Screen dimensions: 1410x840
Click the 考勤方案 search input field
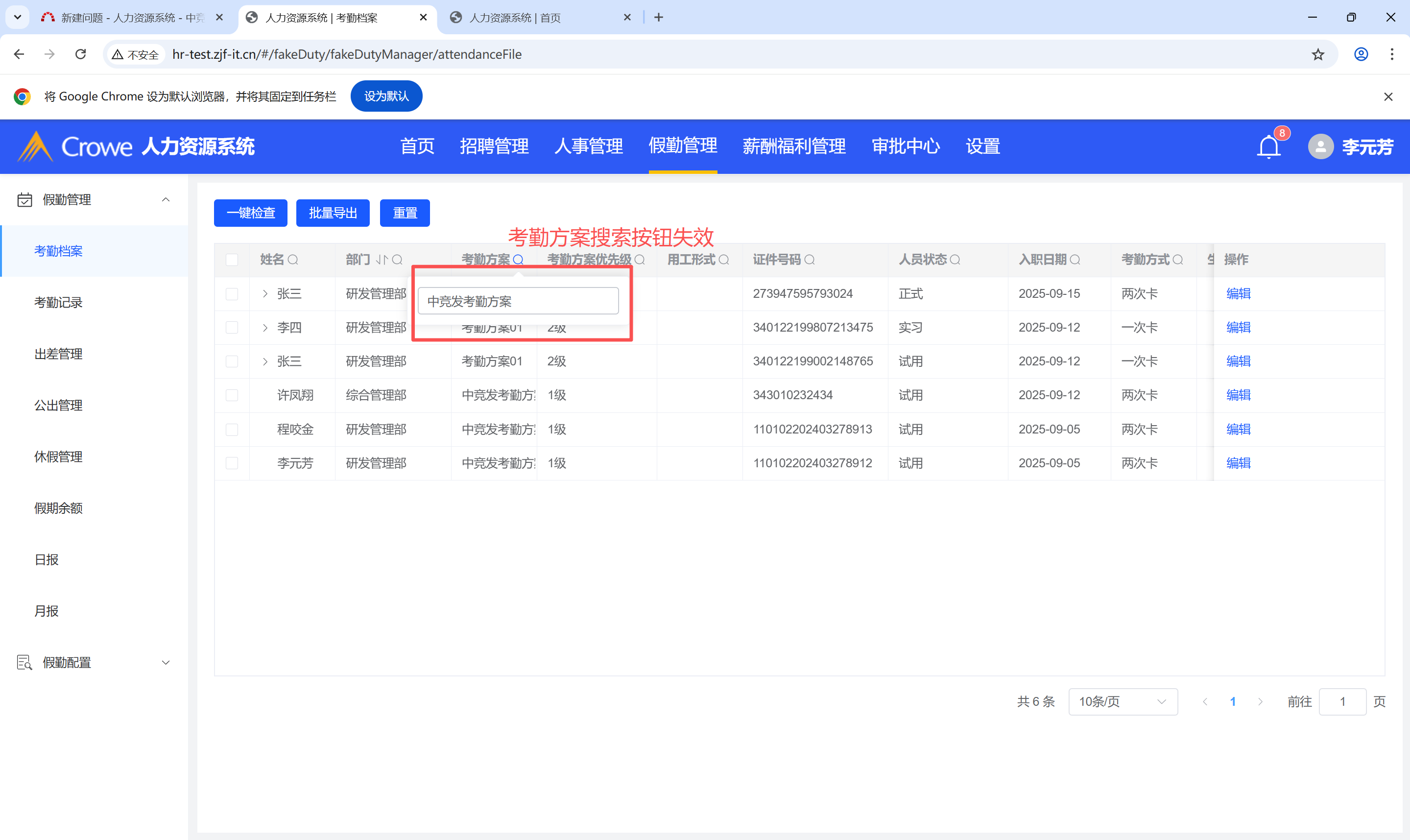(518, 301)
